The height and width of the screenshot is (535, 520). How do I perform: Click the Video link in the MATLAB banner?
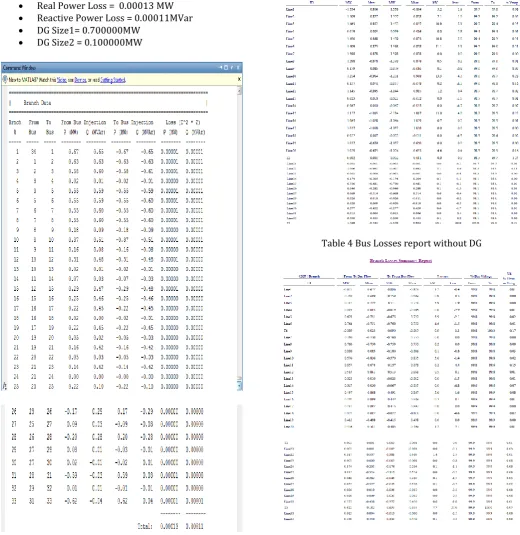62,80
